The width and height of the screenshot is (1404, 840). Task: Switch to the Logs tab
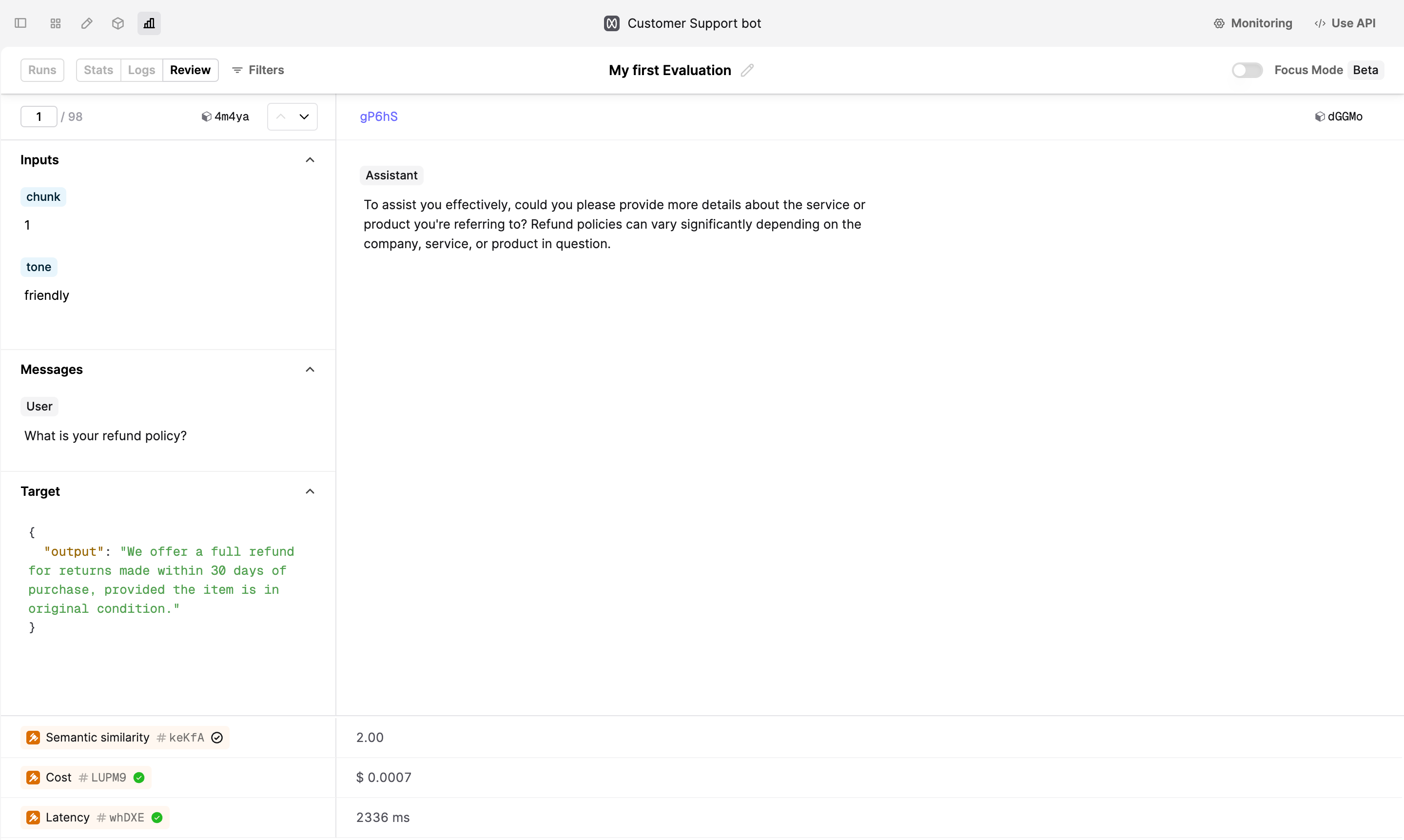click(x=141, y=70)
